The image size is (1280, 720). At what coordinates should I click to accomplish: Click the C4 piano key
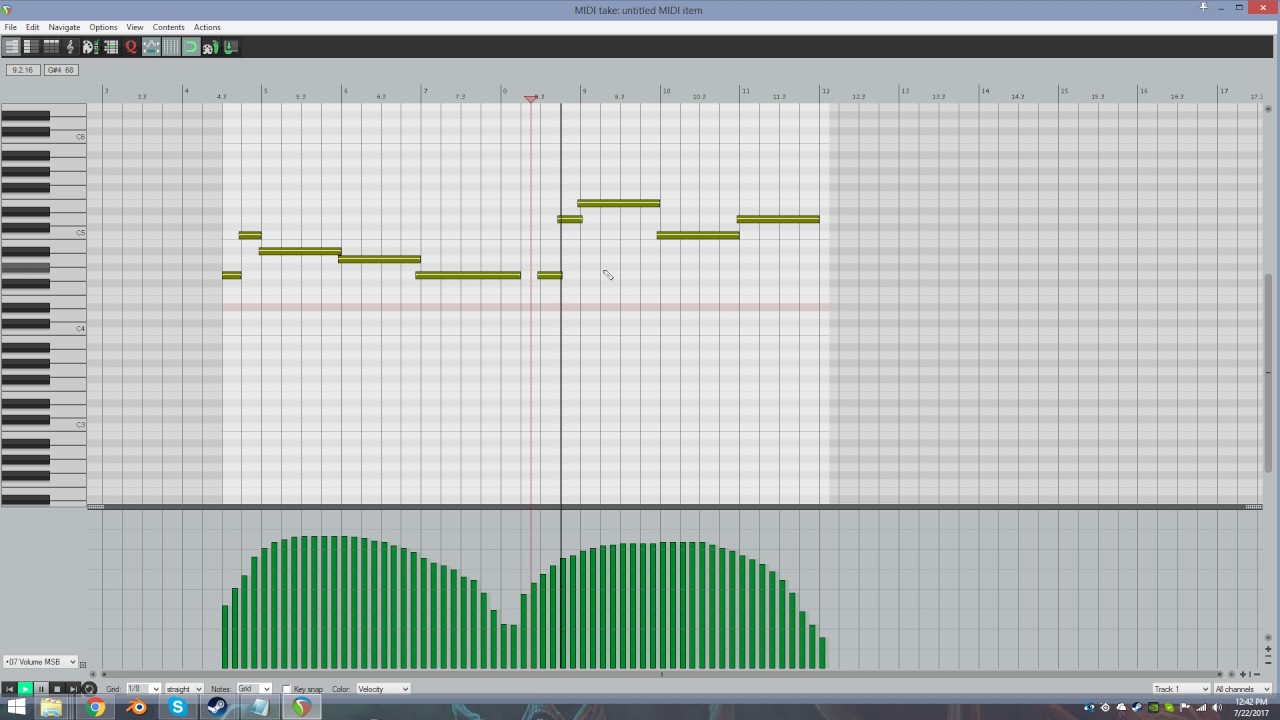(x=66, y=331)
